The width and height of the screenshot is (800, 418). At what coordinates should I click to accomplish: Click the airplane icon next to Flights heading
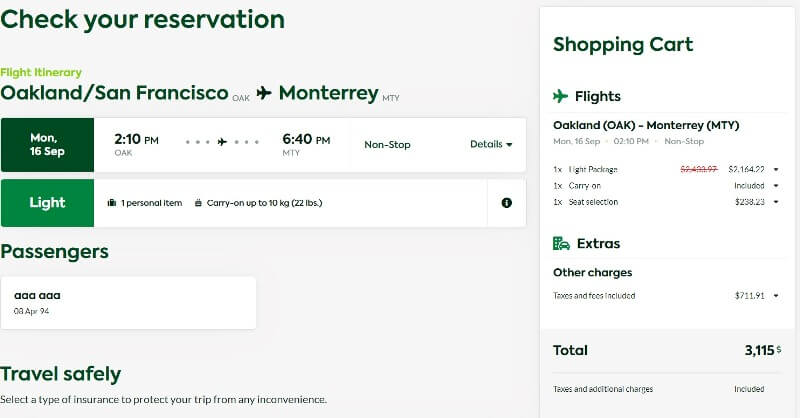[x=560, y=96]
